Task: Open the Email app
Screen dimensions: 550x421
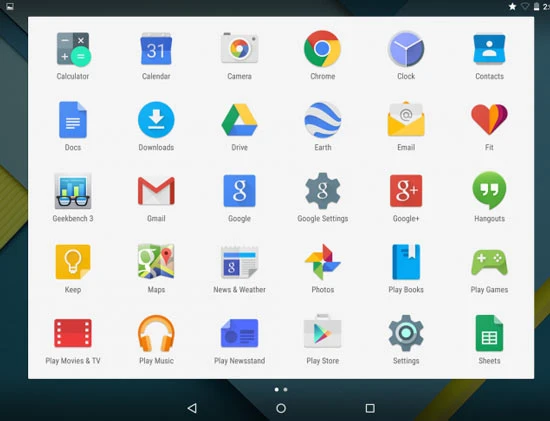Action: click(406, 119)
